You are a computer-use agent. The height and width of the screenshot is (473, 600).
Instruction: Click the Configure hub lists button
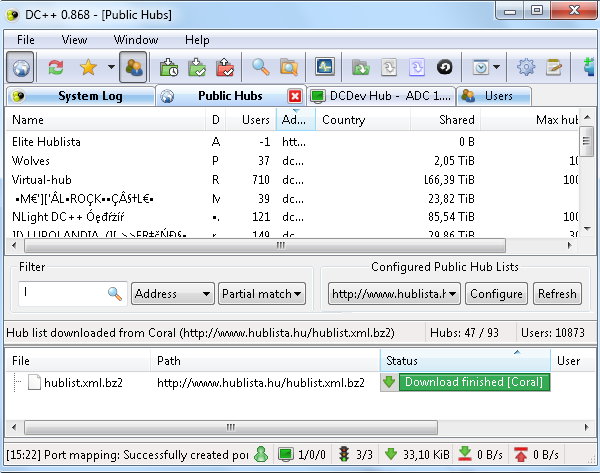496,294
